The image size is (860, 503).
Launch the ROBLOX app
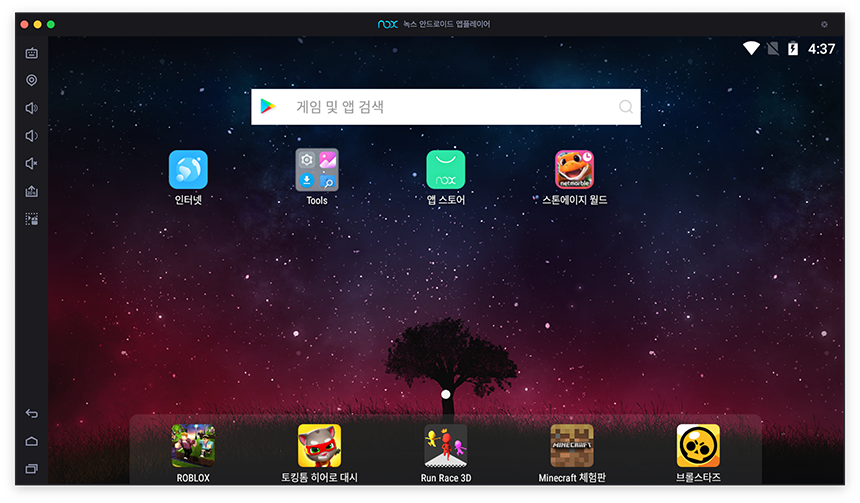(193, 445)
